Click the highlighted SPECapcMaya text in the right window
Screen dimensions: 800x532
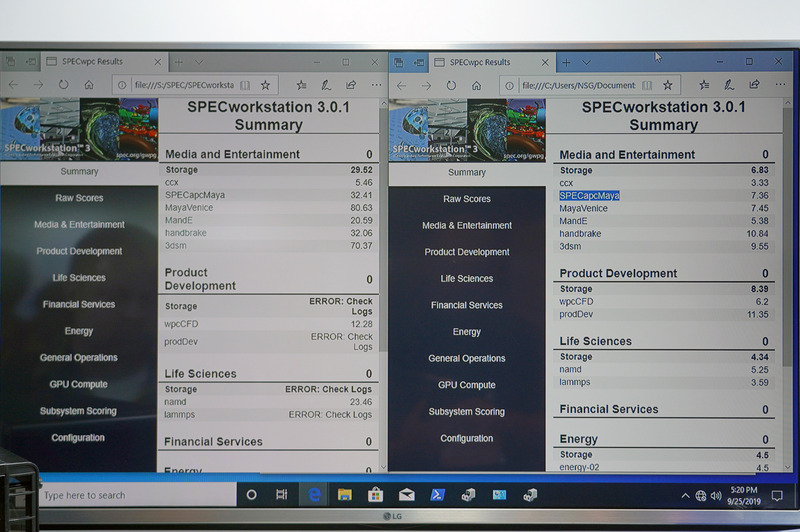pos(589,195)
